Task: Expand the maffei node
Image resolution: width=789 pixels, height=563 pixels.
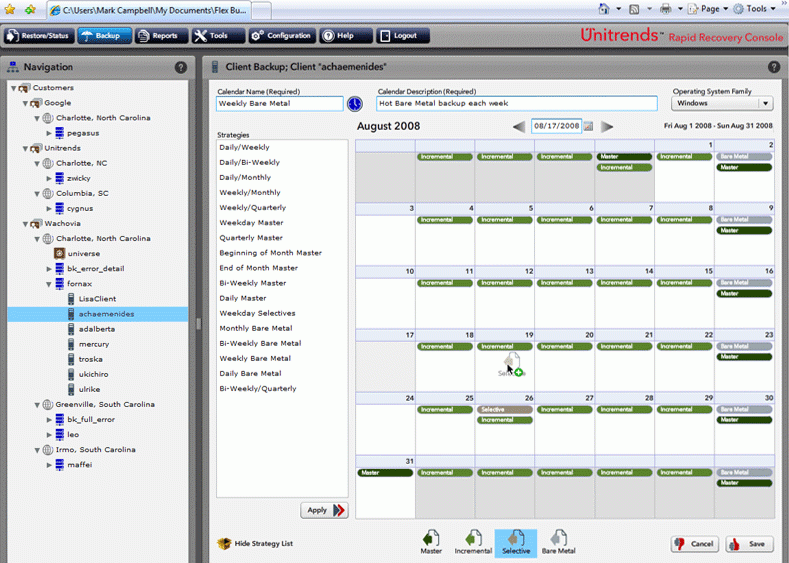Action: click(49, 465)
